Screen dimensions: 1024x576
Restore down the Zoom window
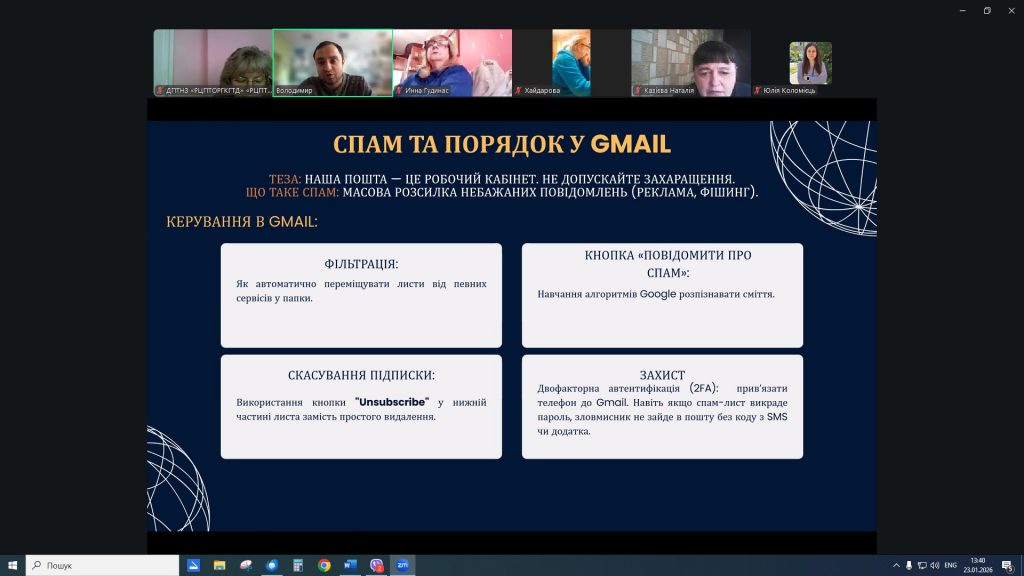coord(986,10)
